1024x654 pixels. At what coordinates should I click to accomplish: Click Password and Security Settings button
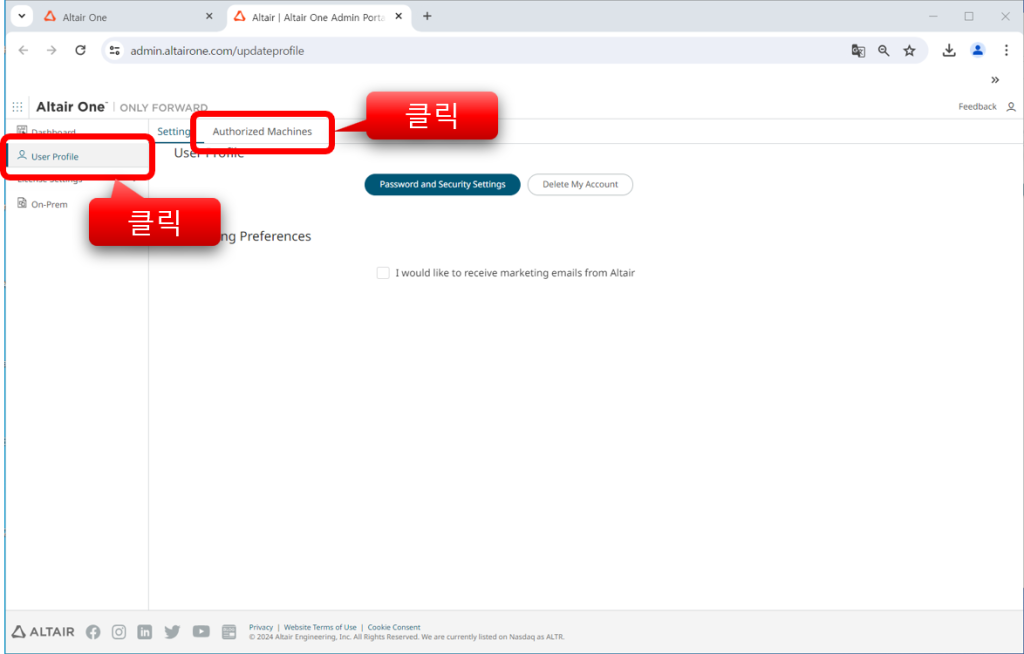442,184
